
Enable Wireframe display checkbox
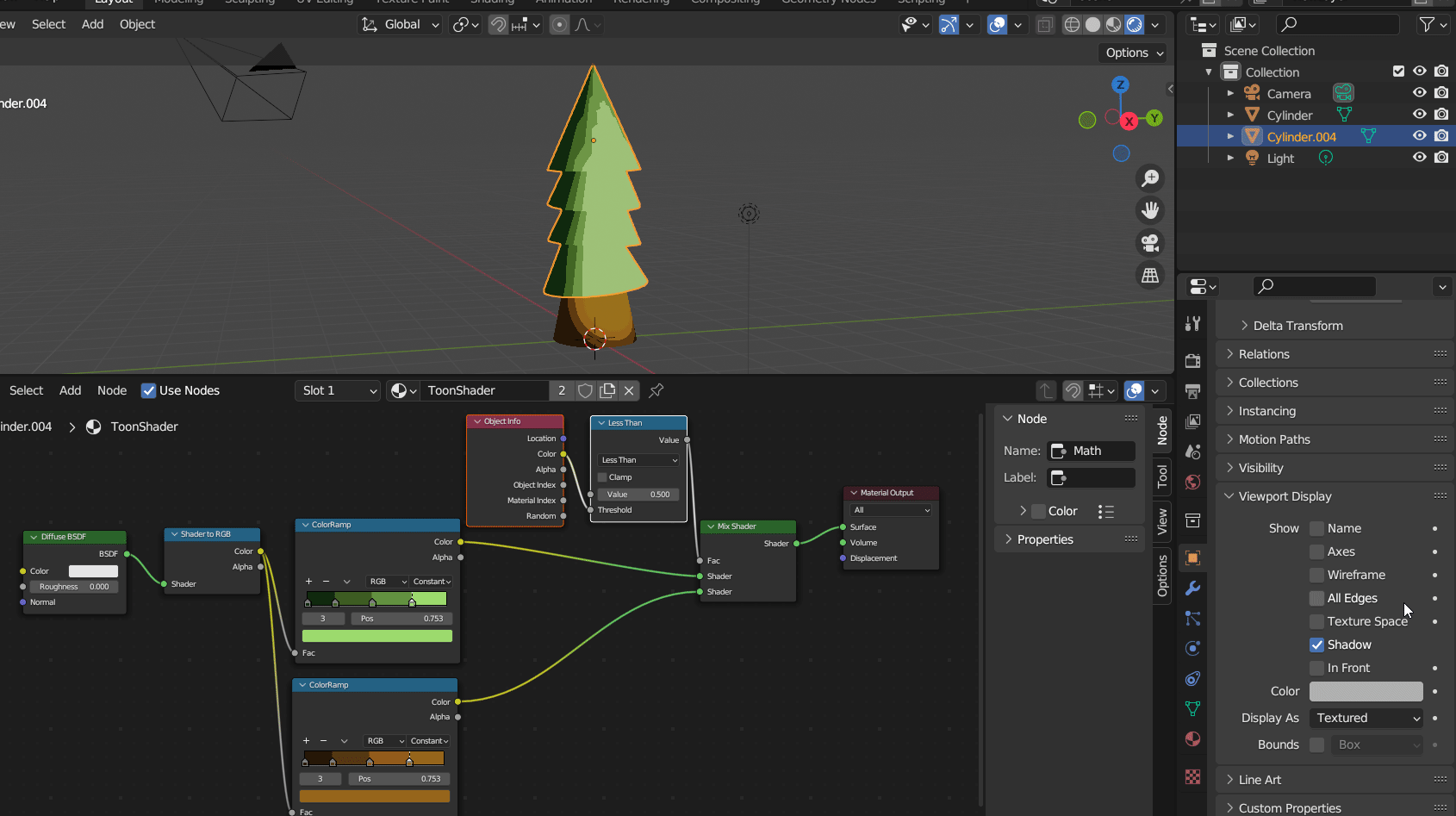click(1316, 575)
